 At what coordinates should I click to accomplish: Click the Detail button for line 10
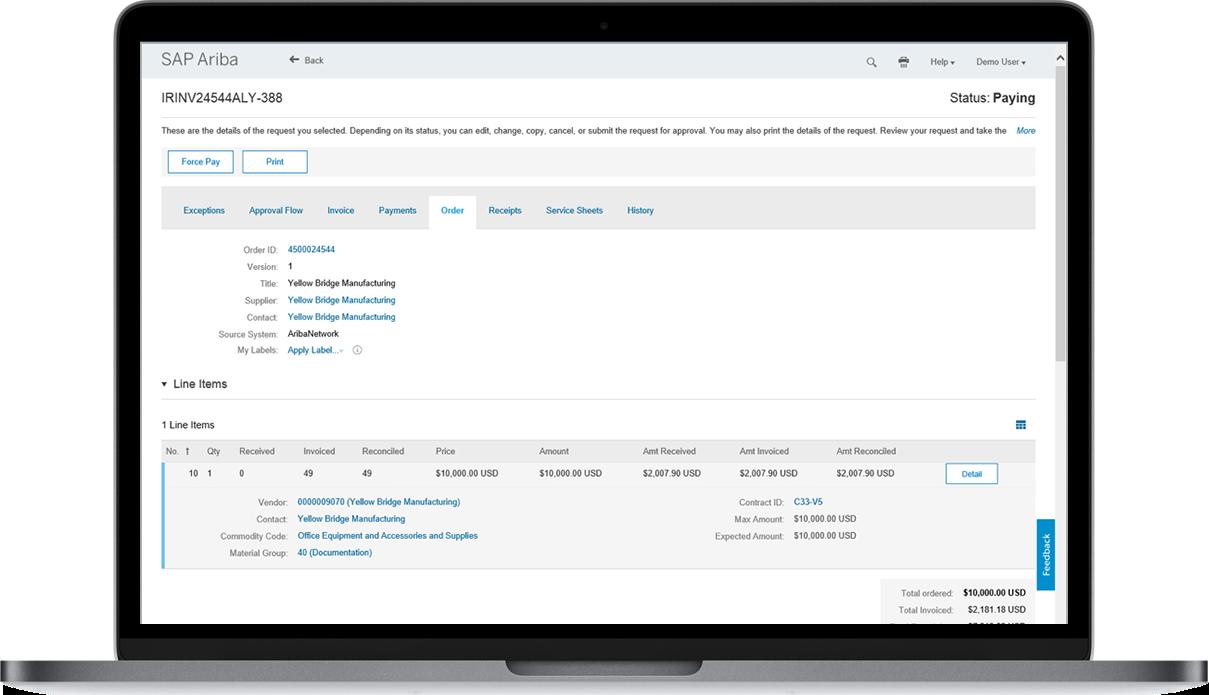[971, 474]
